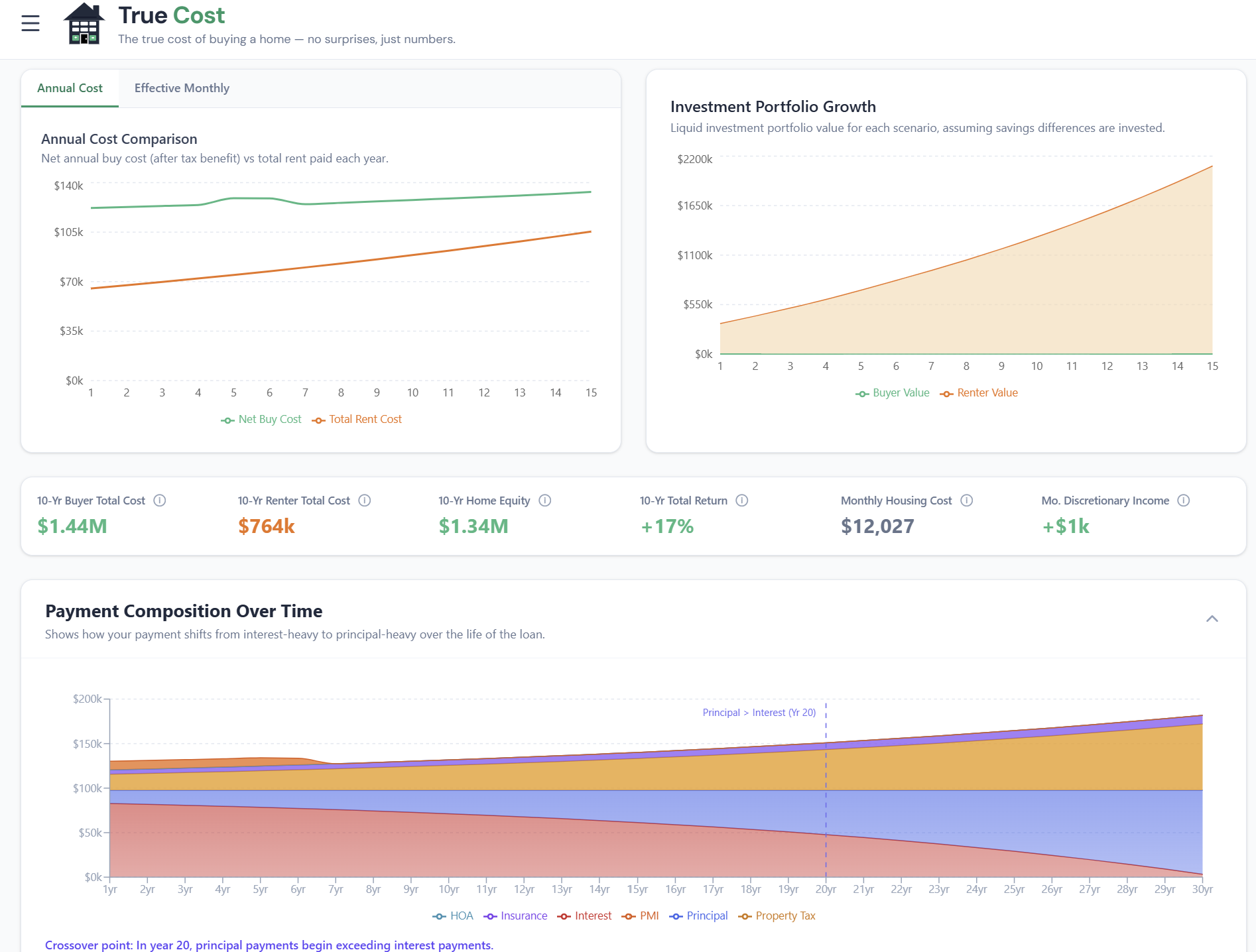Click the True Cost house logo
The height and width of the screenshot is (952, 1256).
pyautogui.click(x=84, y=24)
